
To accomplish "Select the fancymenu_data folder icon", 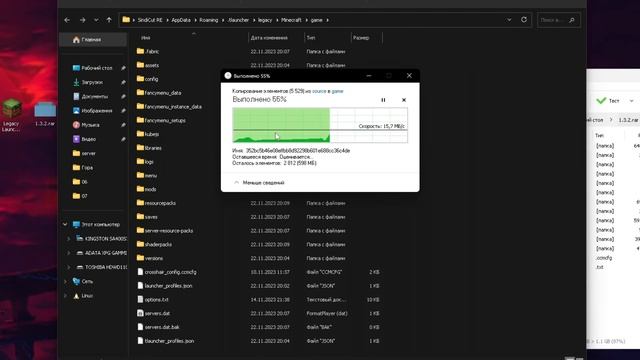I will coord(140,93).
